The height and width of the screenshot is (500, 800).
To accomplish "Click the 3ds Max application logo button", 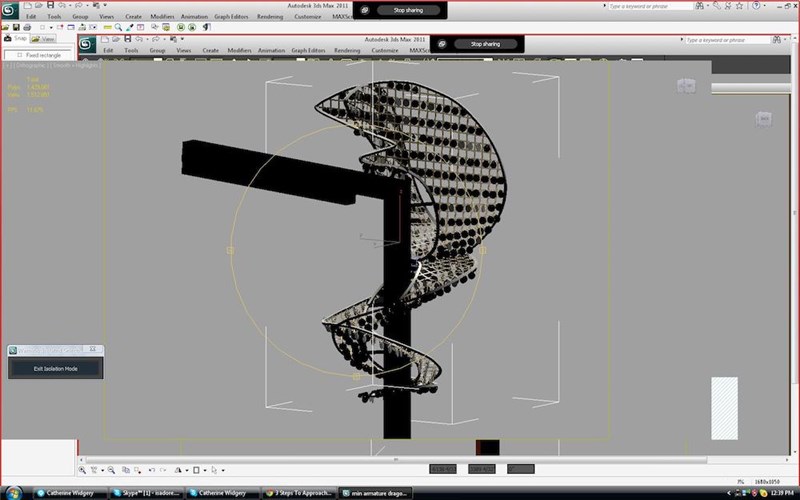I will point(9,10).
